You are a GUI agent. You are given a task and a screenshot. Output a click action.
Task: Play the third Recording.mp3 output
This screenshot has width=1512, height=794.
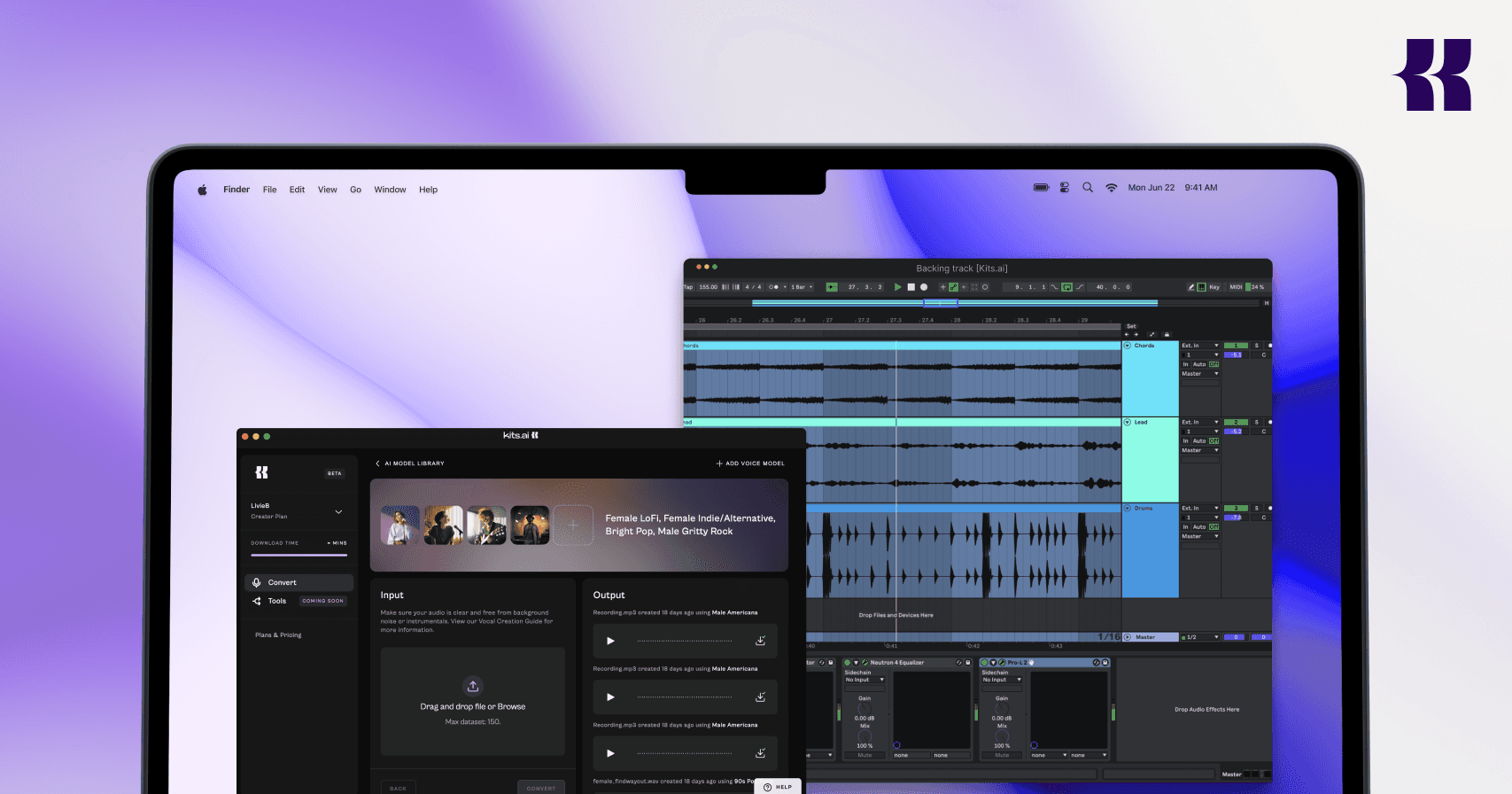(x=610, y=753)
